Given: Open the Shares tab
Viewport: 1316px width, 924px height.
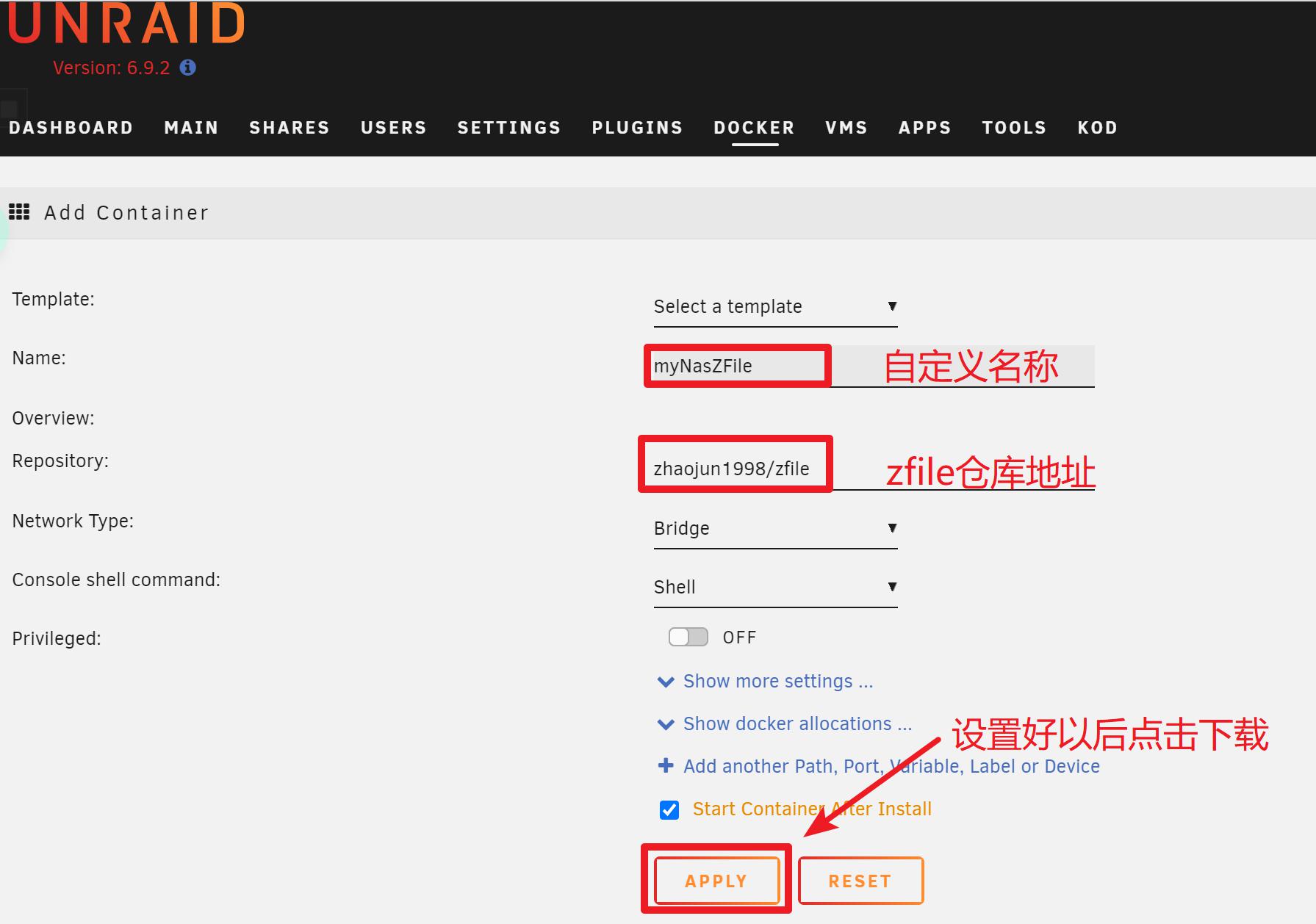Looking at the screenshot, I should click(x=290, y=128).
